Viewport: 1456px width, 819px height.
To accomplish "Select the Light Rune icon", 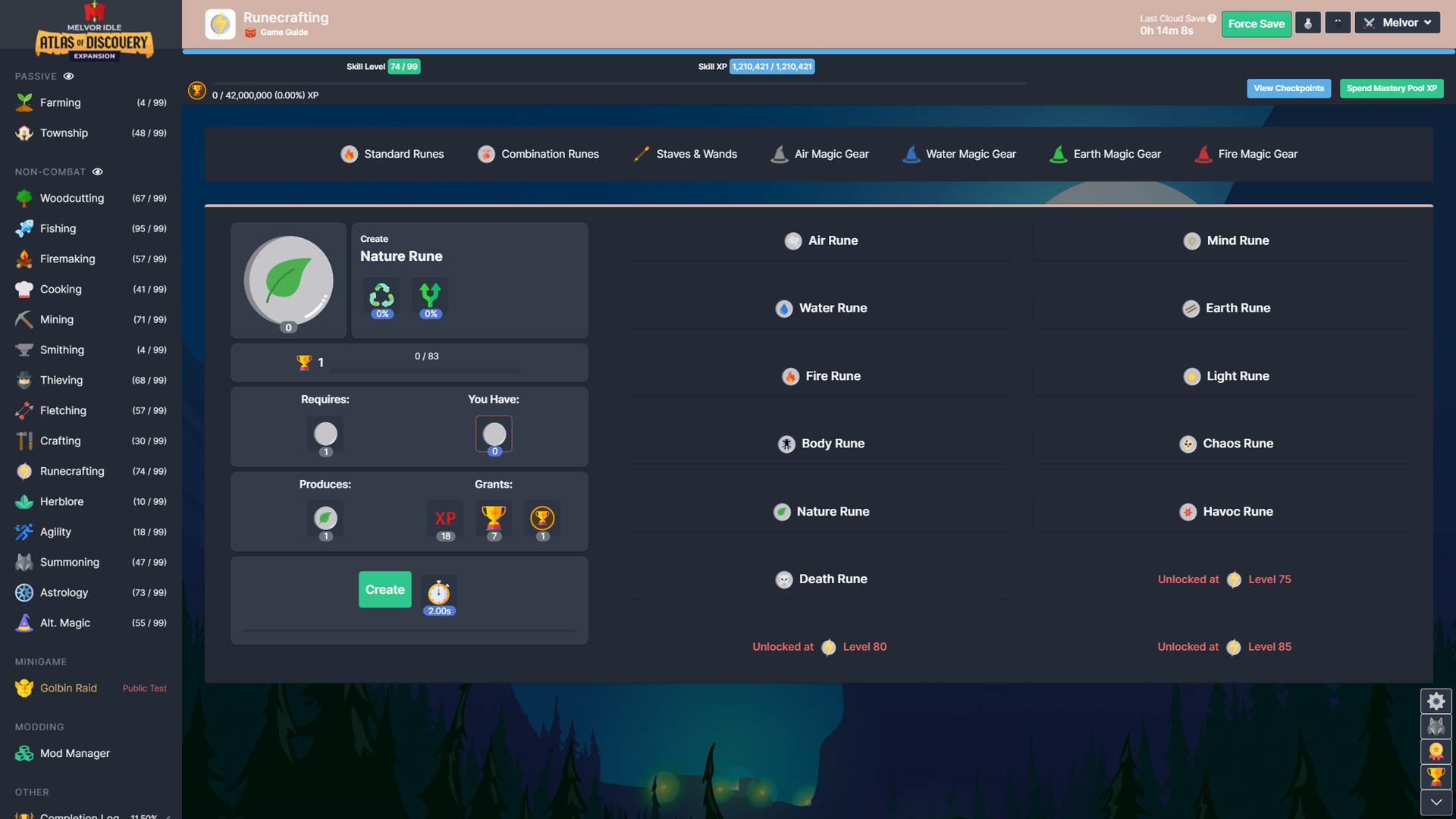I will pyautogui.click(x=1191, y=376).
